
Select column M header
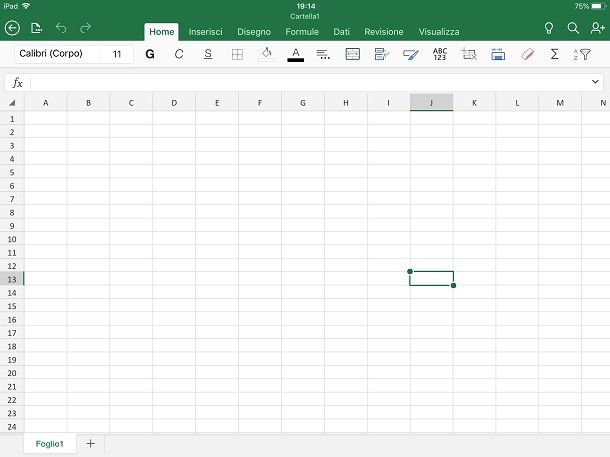pyautogui.click(x=560, y=103)
